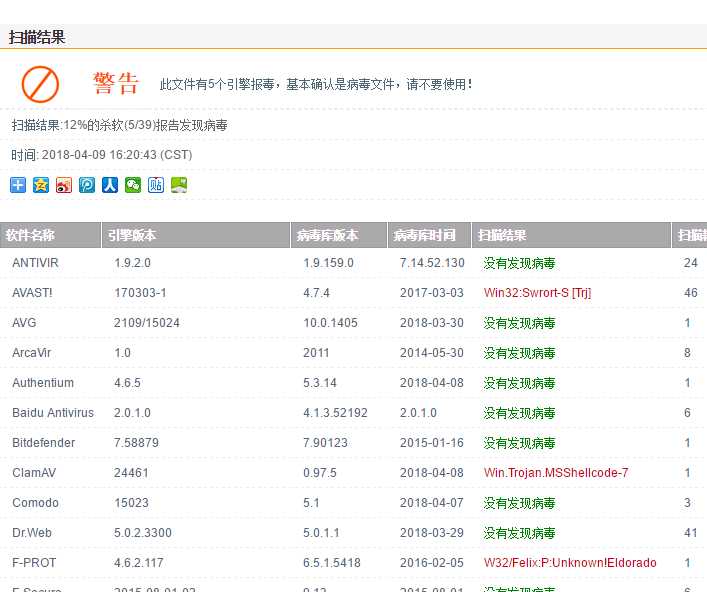
Task: Click the 病毒库版本 column header
Action: [327, 236]
